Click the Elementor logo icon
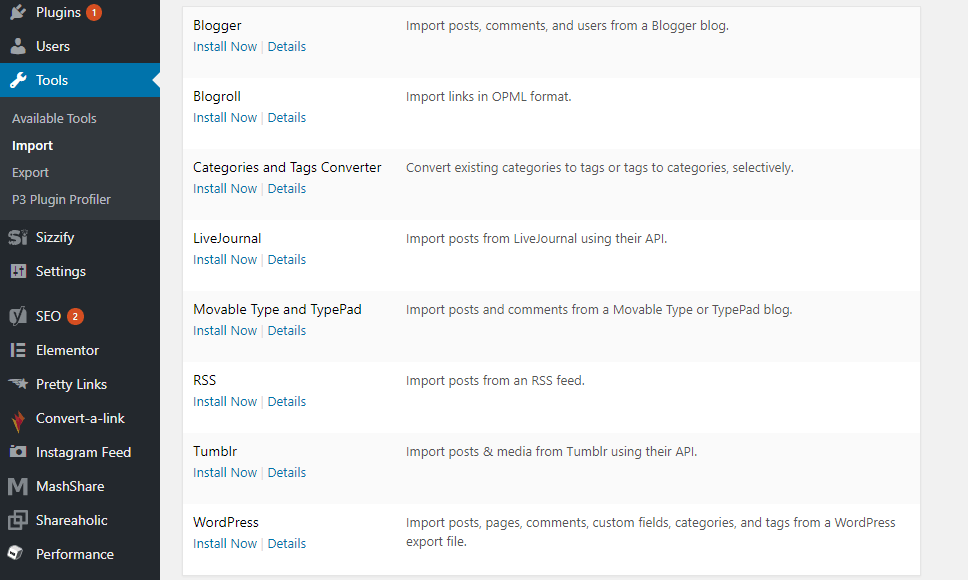 18,350
